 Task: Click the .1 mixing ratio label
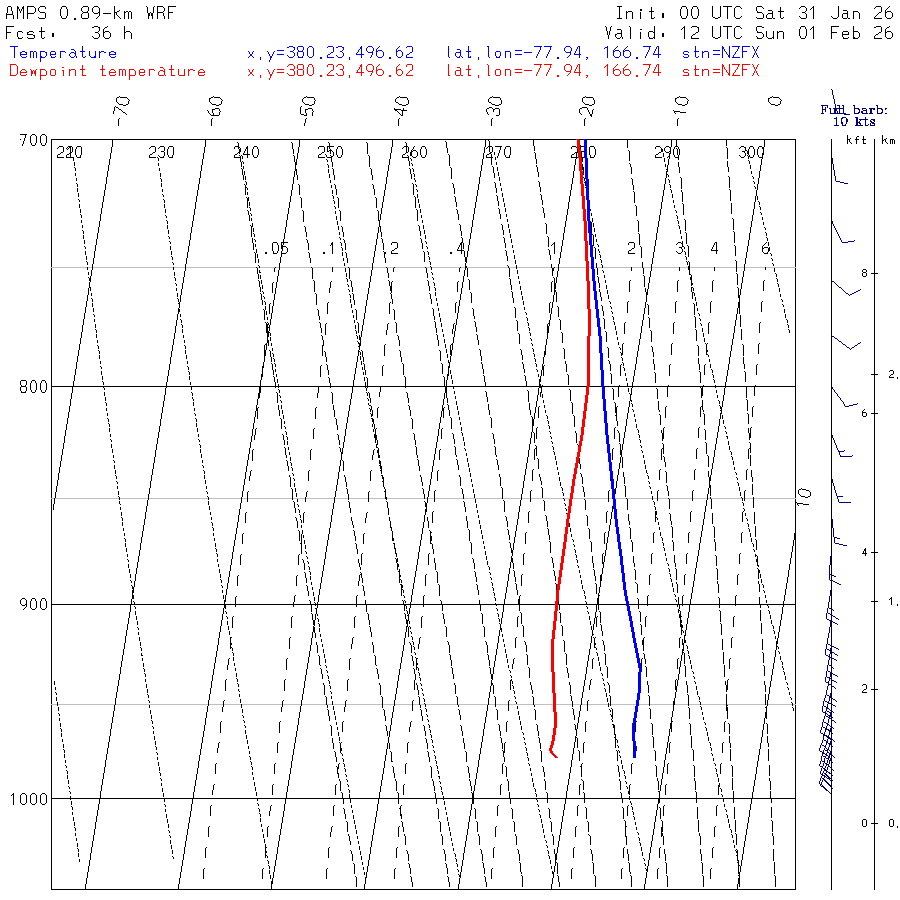[328, 249]
